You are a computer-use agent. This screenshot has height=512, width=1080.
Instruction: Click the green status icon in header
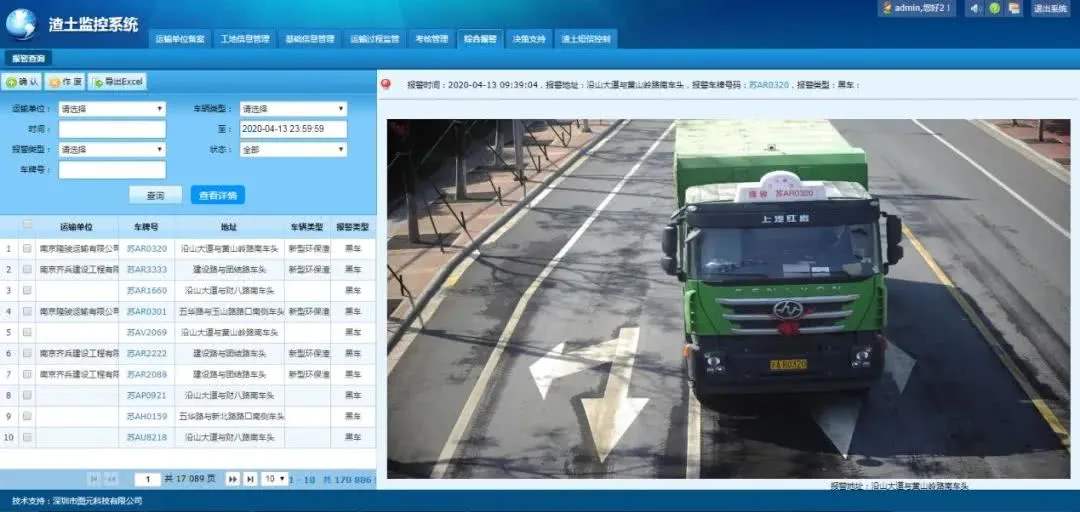pyautogui.click(x=994, y=8)
